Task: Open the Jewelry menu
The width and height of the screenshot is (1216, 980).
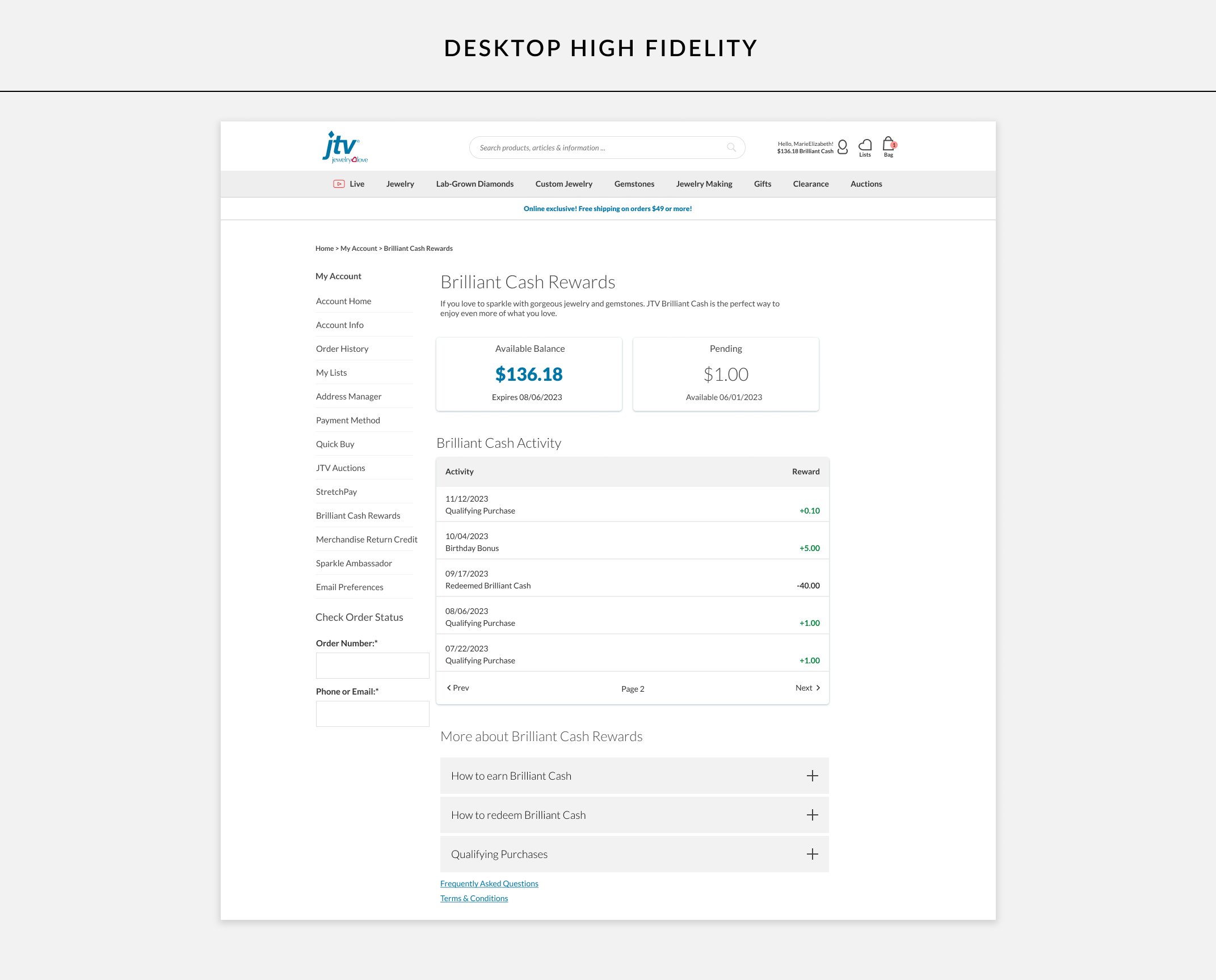Action: [400, 184]
